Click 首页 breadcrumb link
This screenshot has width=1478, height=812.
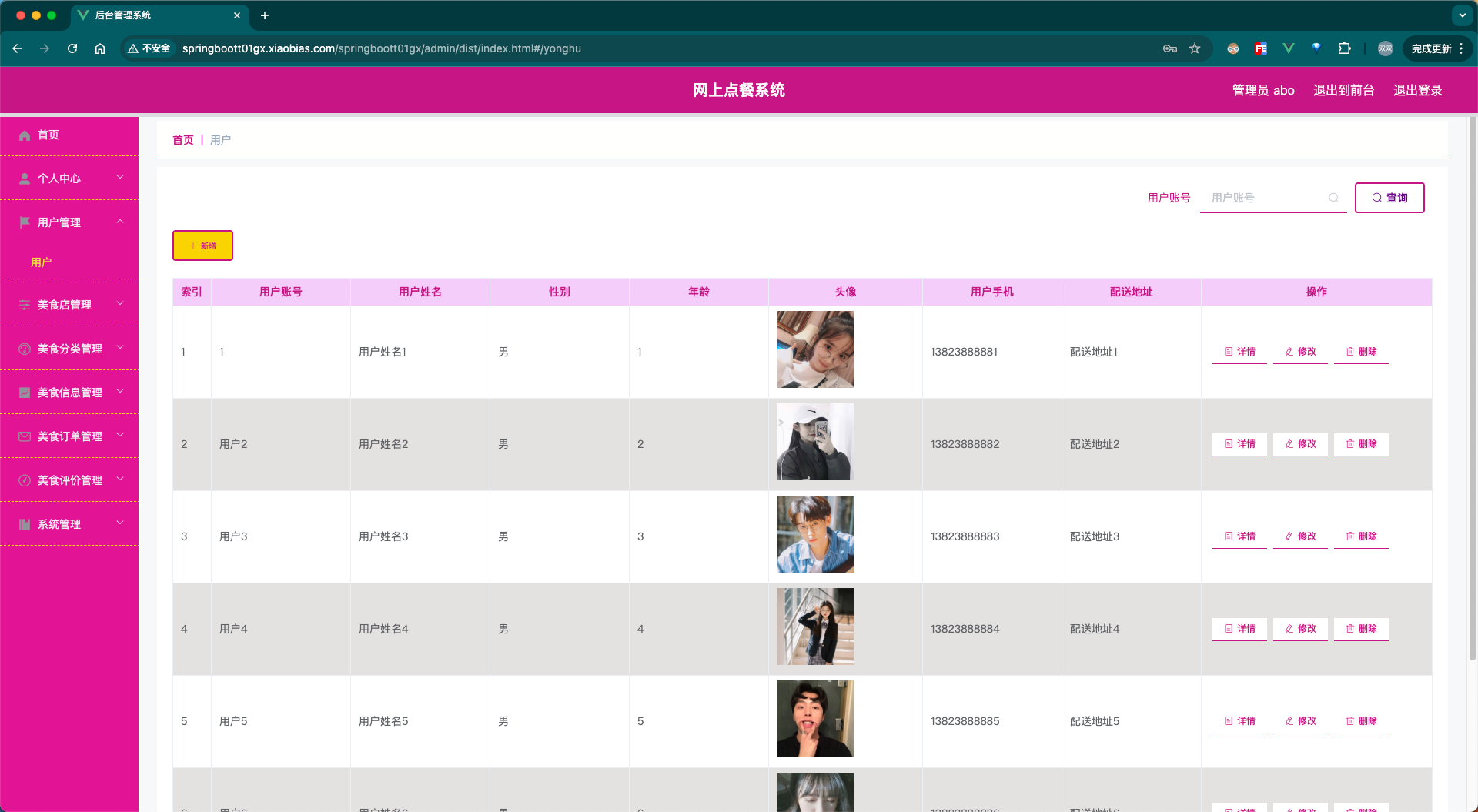[182, 140]
